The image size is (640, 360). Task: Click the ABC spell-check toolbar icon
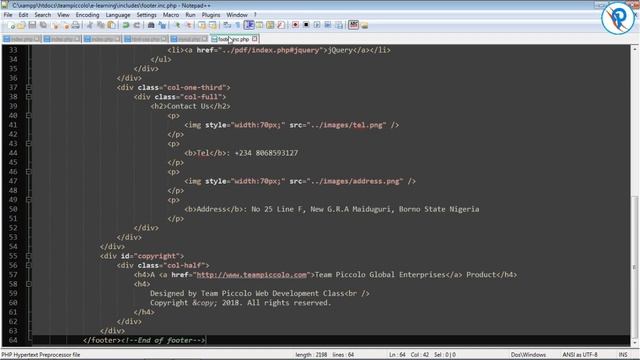[353, 25]
